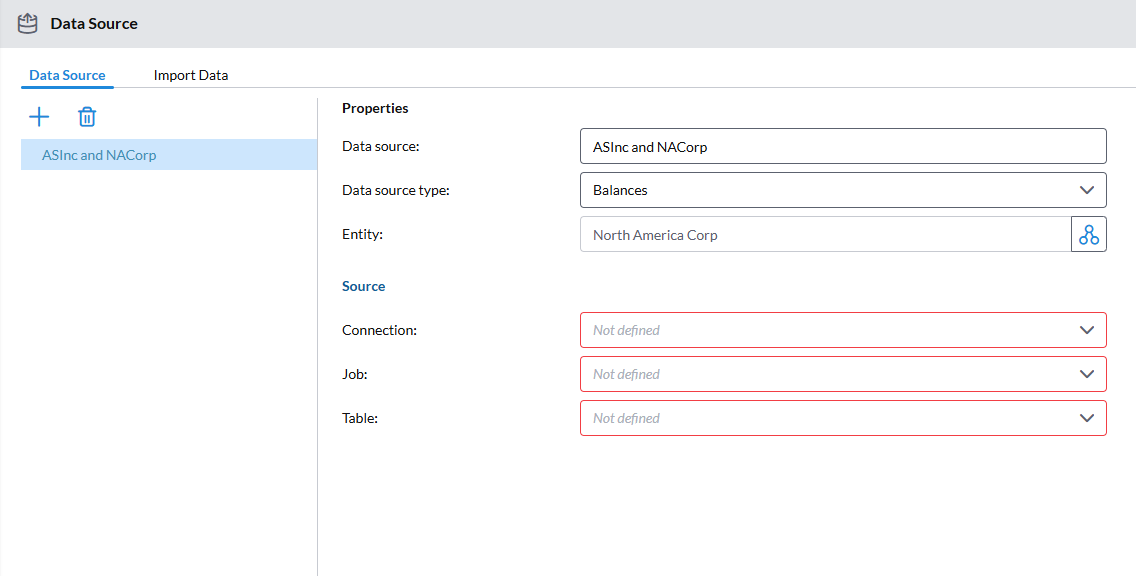Click the Entity field showing North America Corp
This screenshot has height=576, width=1136.
(x=825, y=235)
